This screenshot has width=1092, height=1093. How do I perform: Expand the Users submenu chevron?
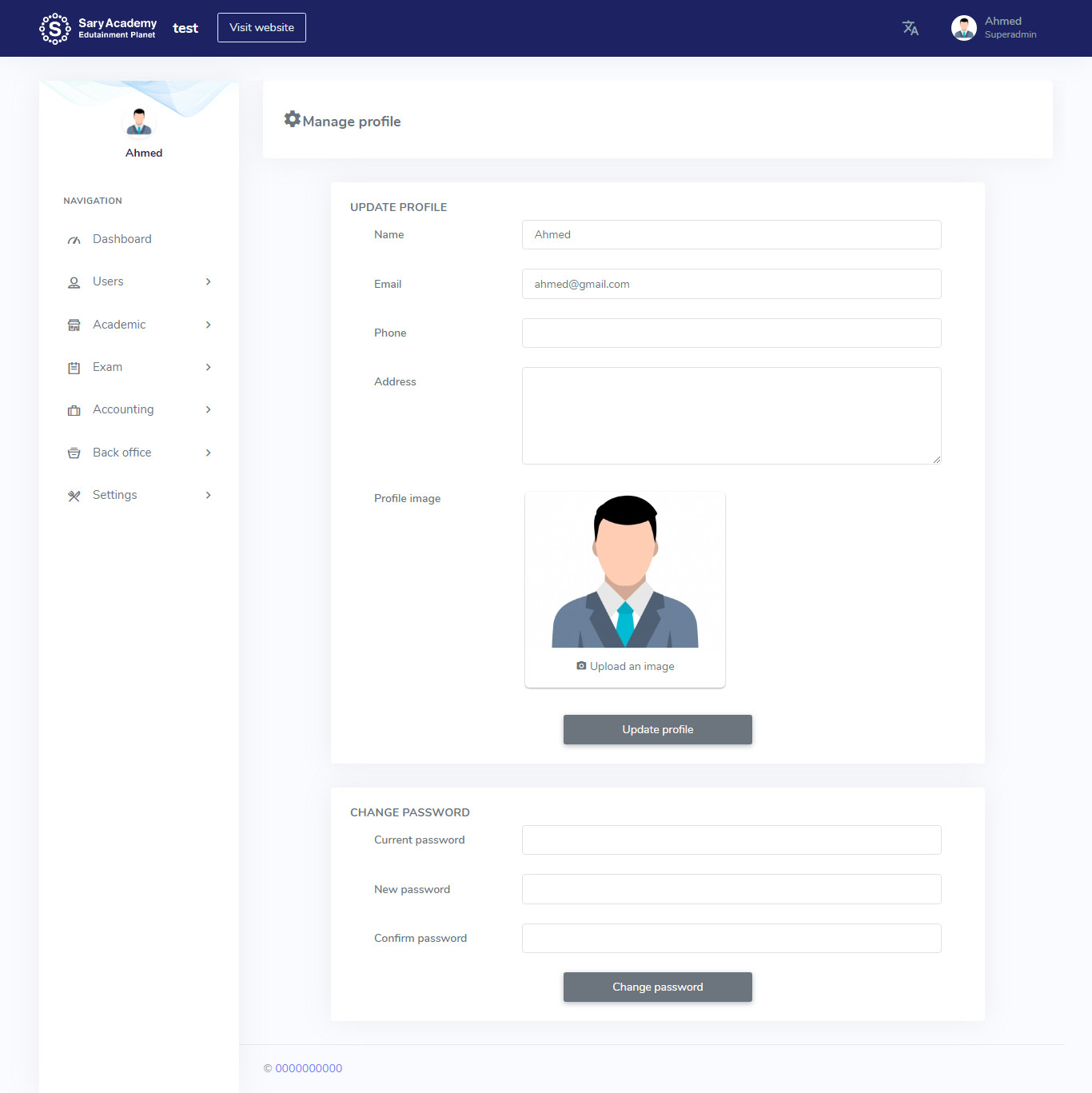point(209,281)
